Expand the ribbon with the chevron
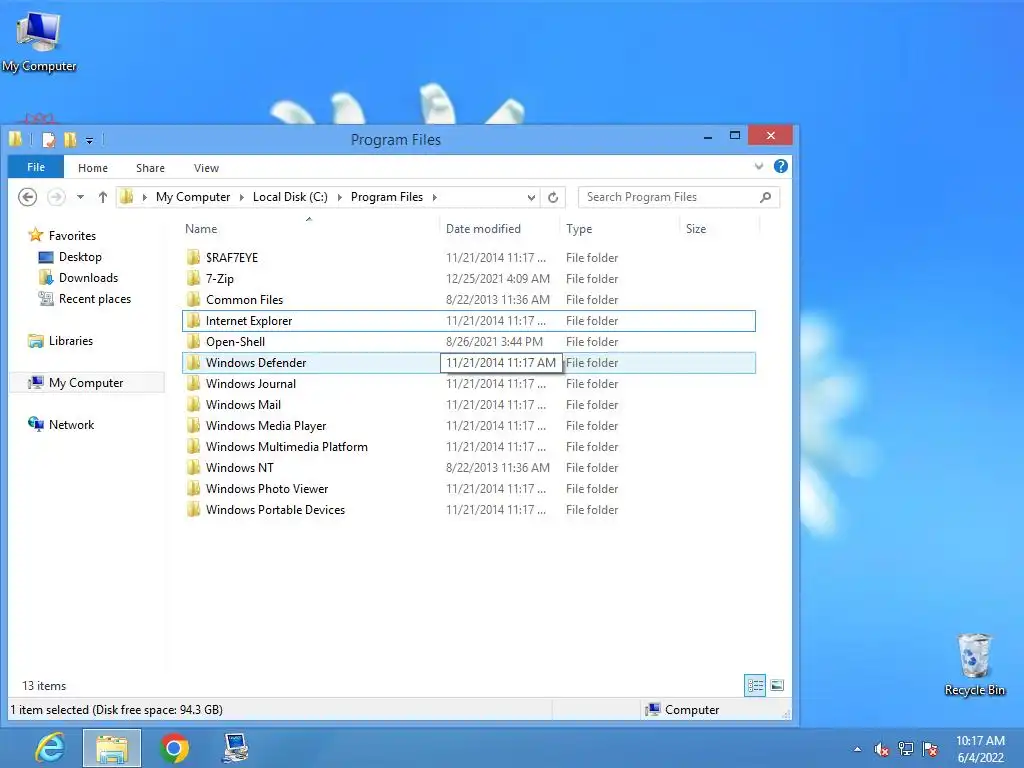The width and height of the screenshot is (1024, 768). pos(759,167)
